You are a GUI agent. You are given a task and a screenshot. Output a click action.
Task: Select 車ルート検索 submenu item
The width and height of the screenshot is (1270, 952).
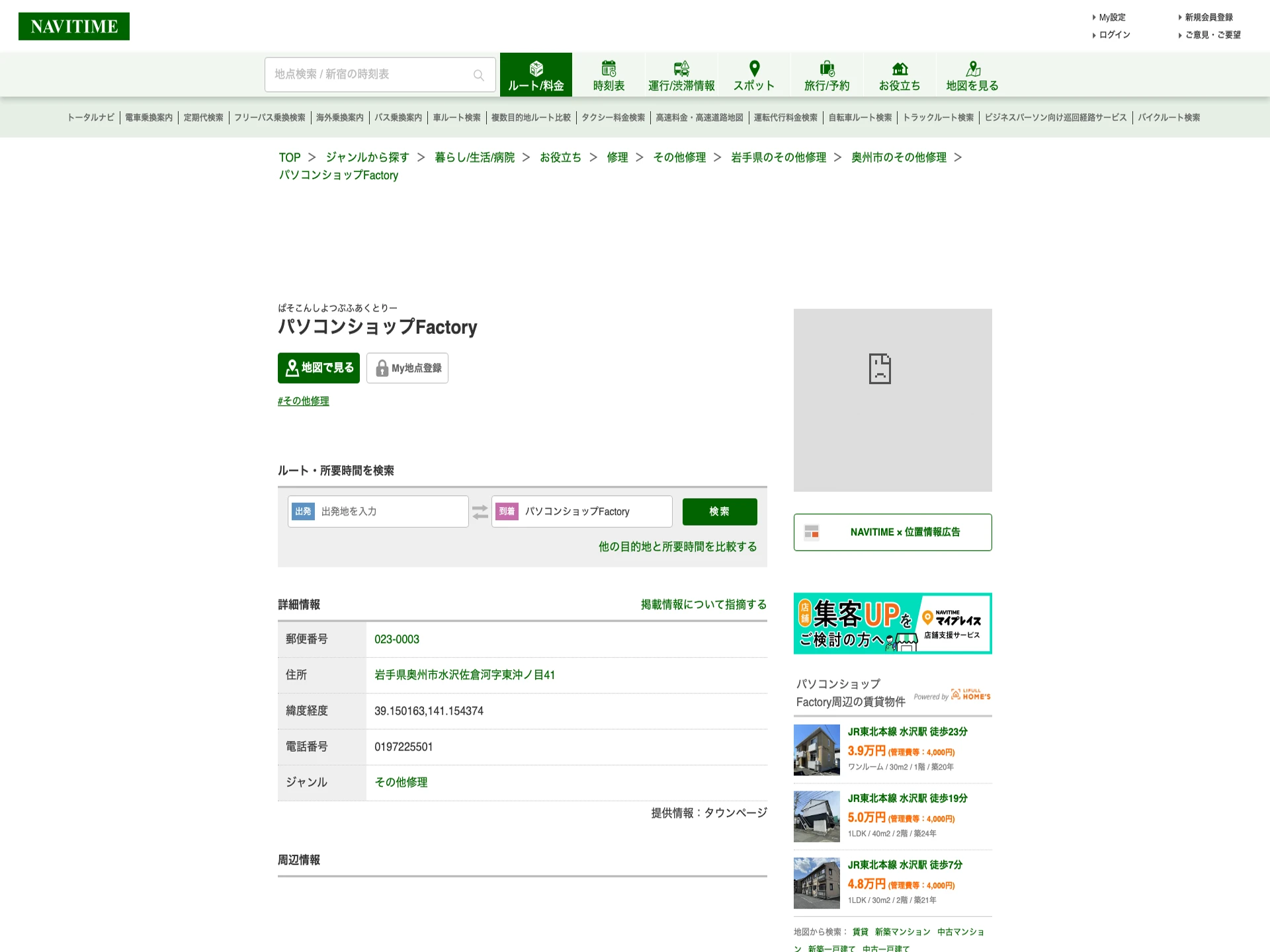pyautogui.click(x=456, y=118)
